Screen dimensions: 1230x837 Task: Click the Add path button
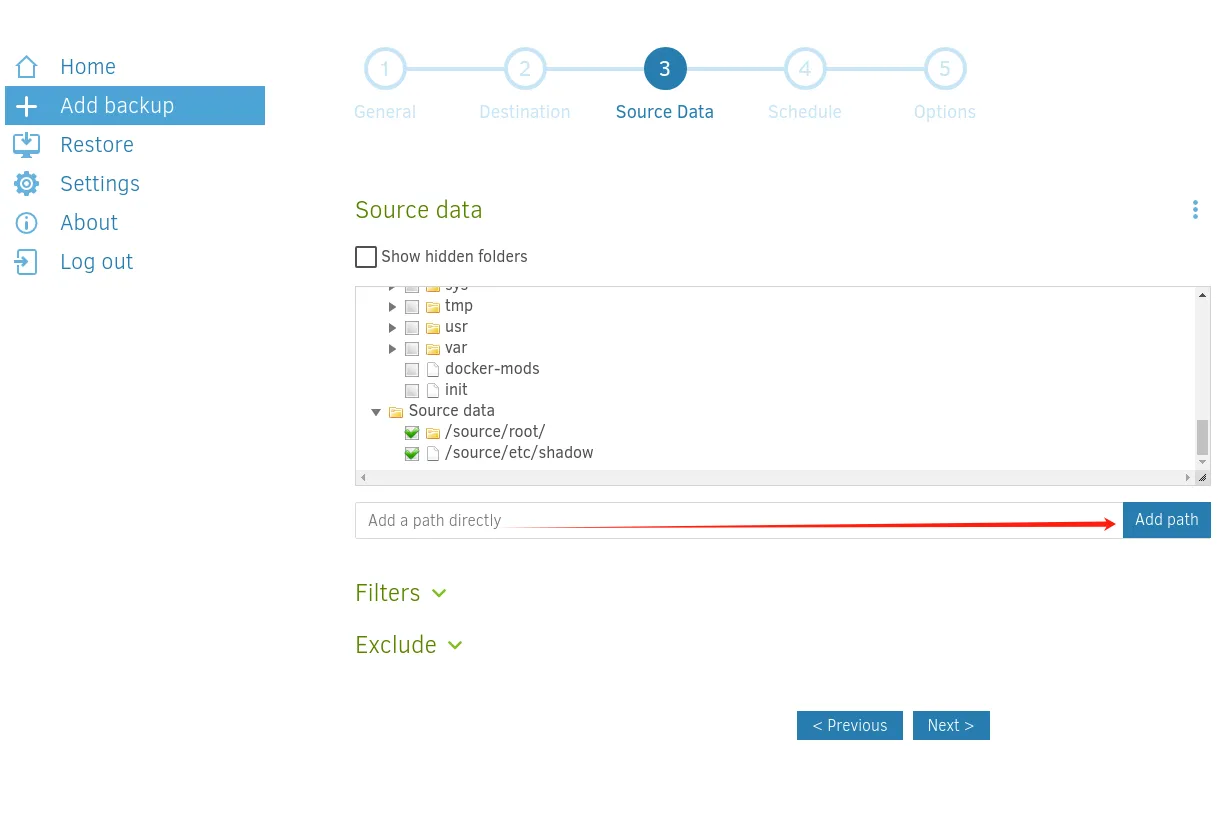(1167, 520)
